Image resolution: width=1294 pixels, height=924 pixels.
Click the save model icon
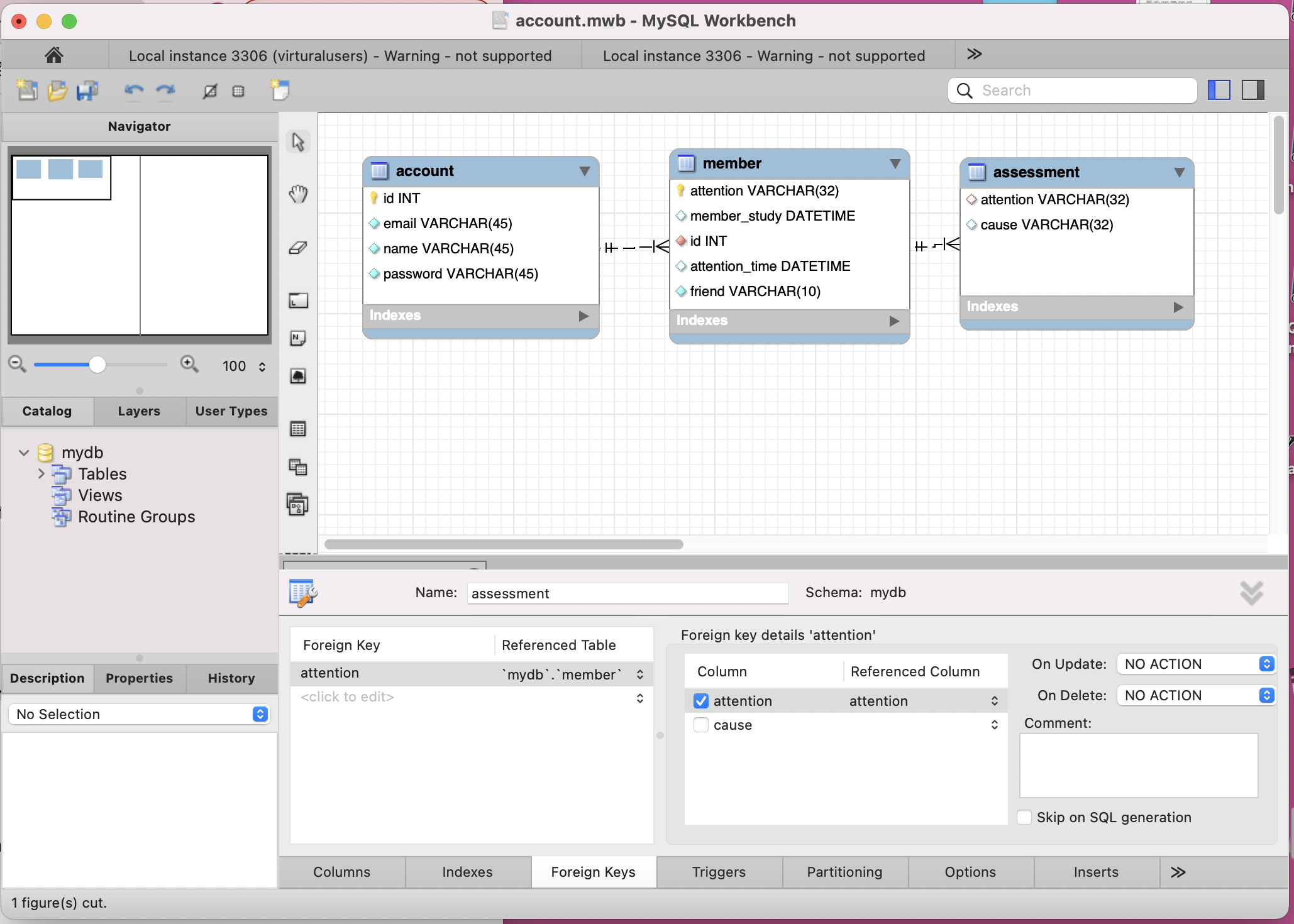87,91
